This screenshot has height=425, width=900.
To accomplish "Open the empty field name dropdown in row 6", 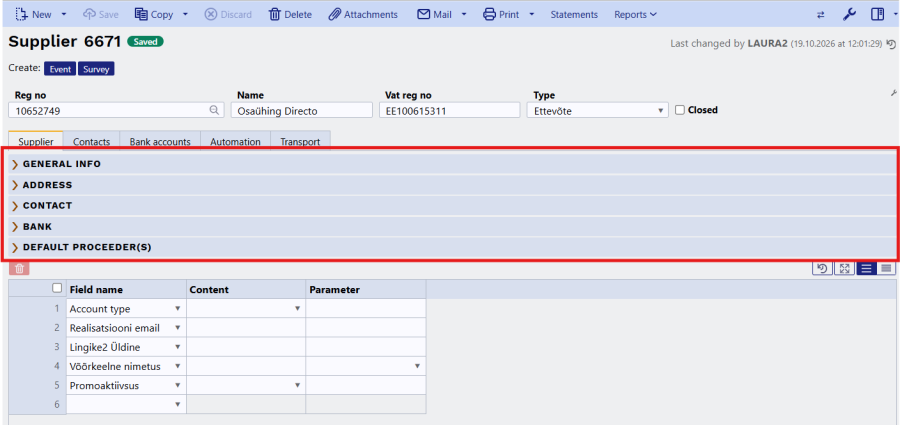I will tap(177, 404).
